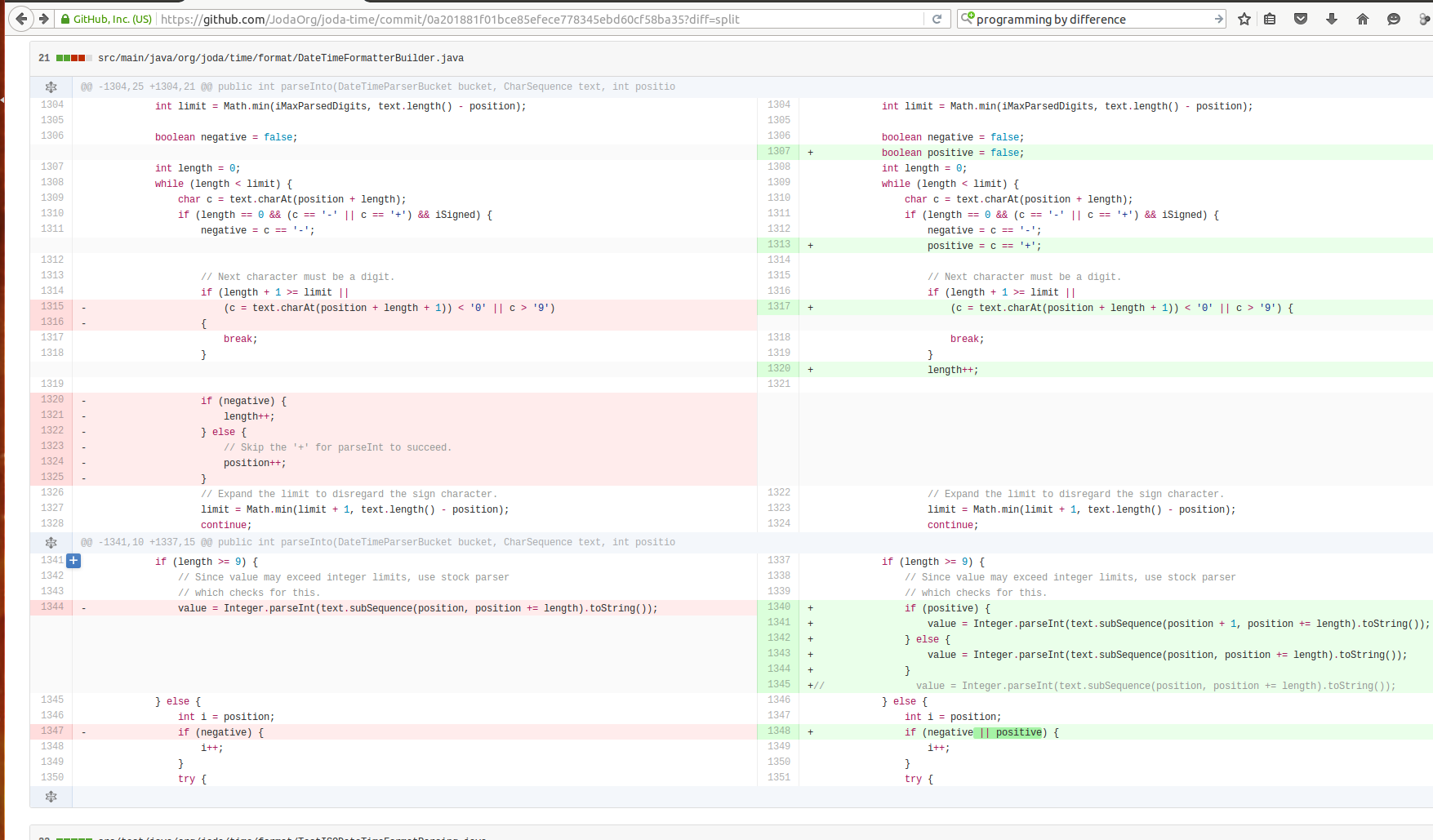Click the added "positive = c == '+';" line
1433x840 pixels.
pyautogui.click(x=985, y=246)
